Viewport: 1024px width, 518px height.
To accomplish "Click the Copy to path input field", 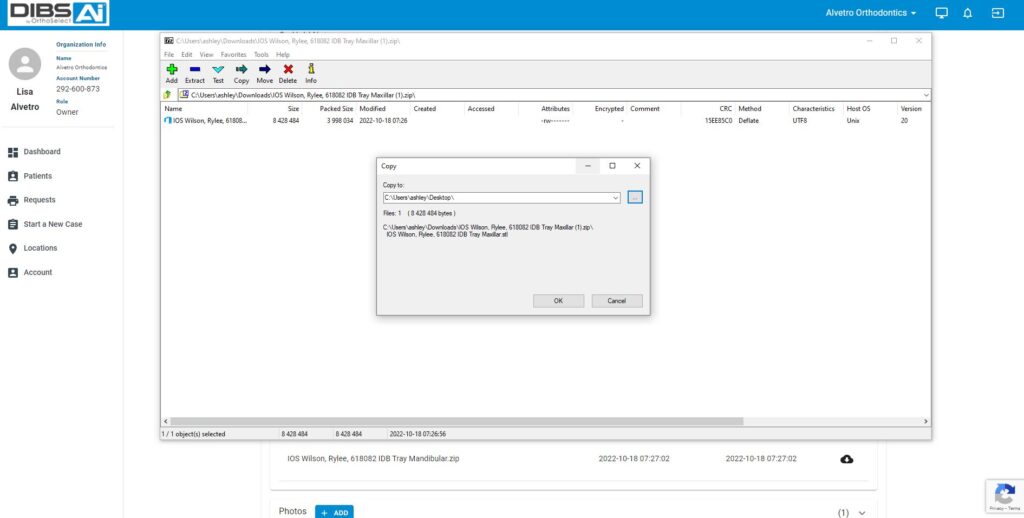I will (495, 198).
